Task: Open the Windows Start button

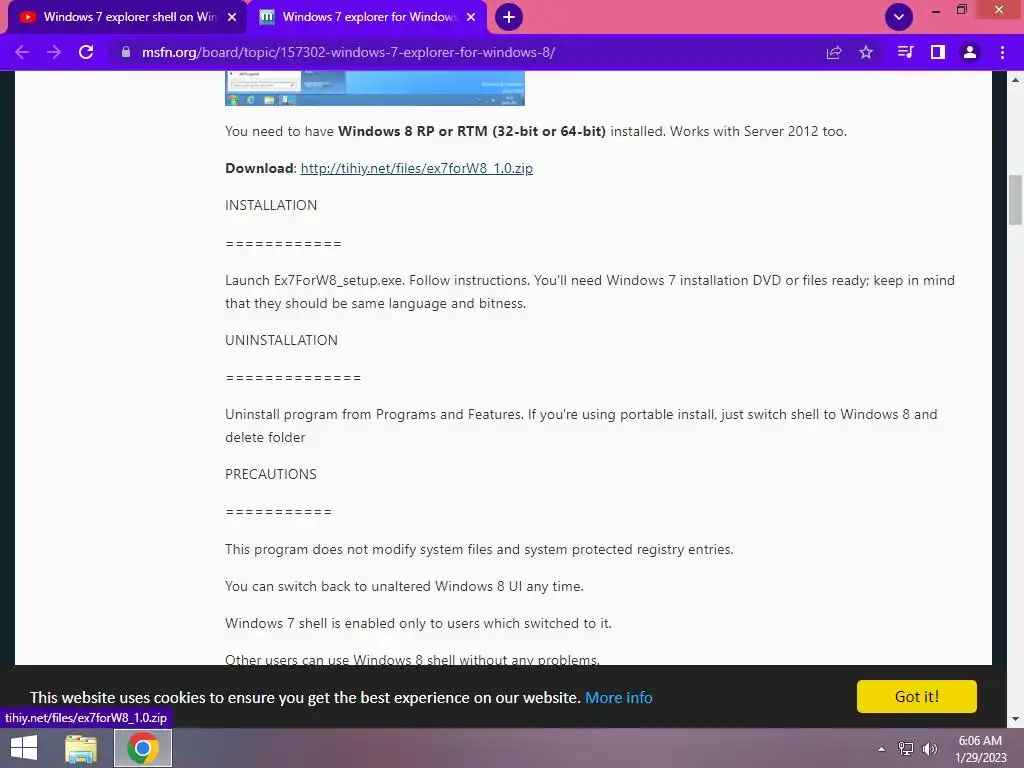Action: (24, 748)
